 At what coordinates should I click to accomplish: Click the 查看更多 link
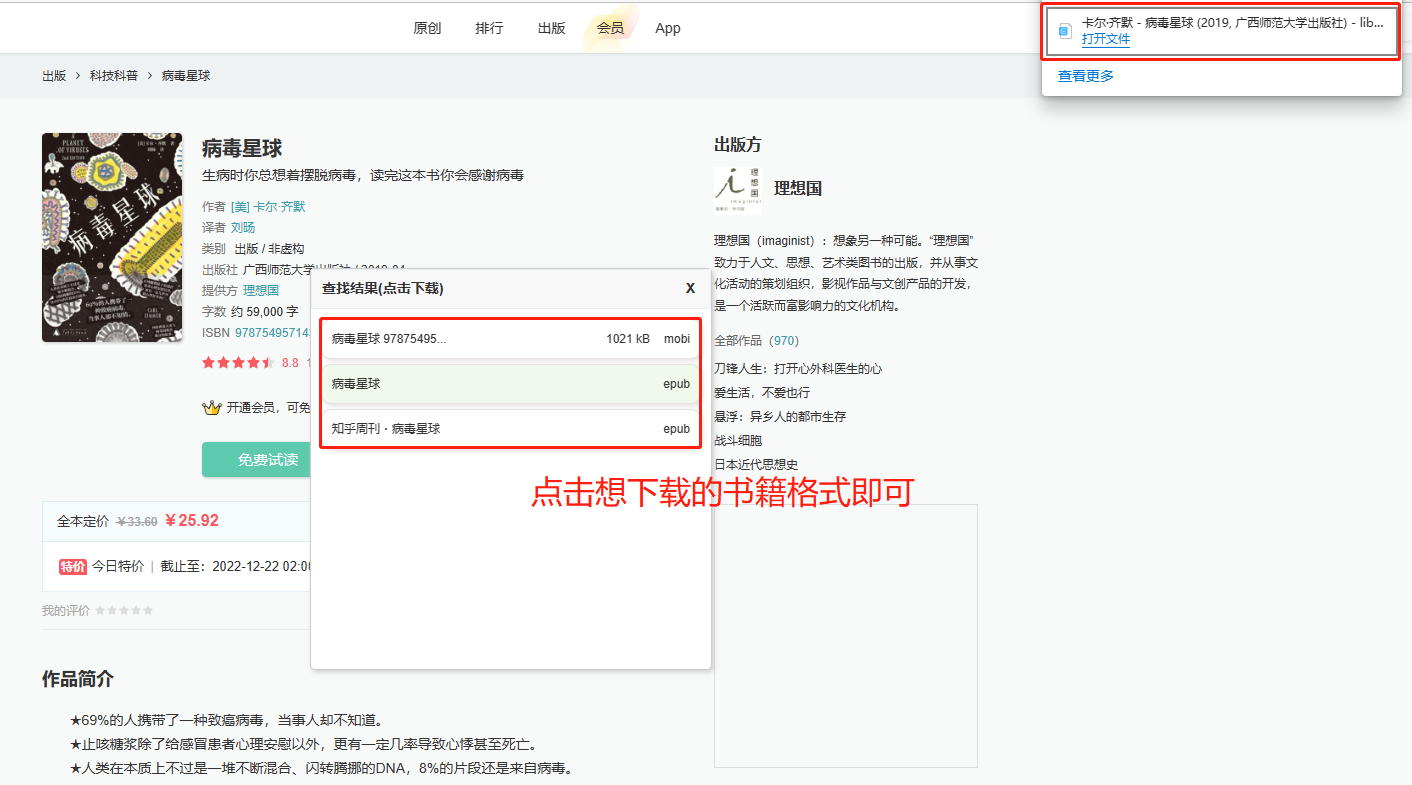[1085, 74]
